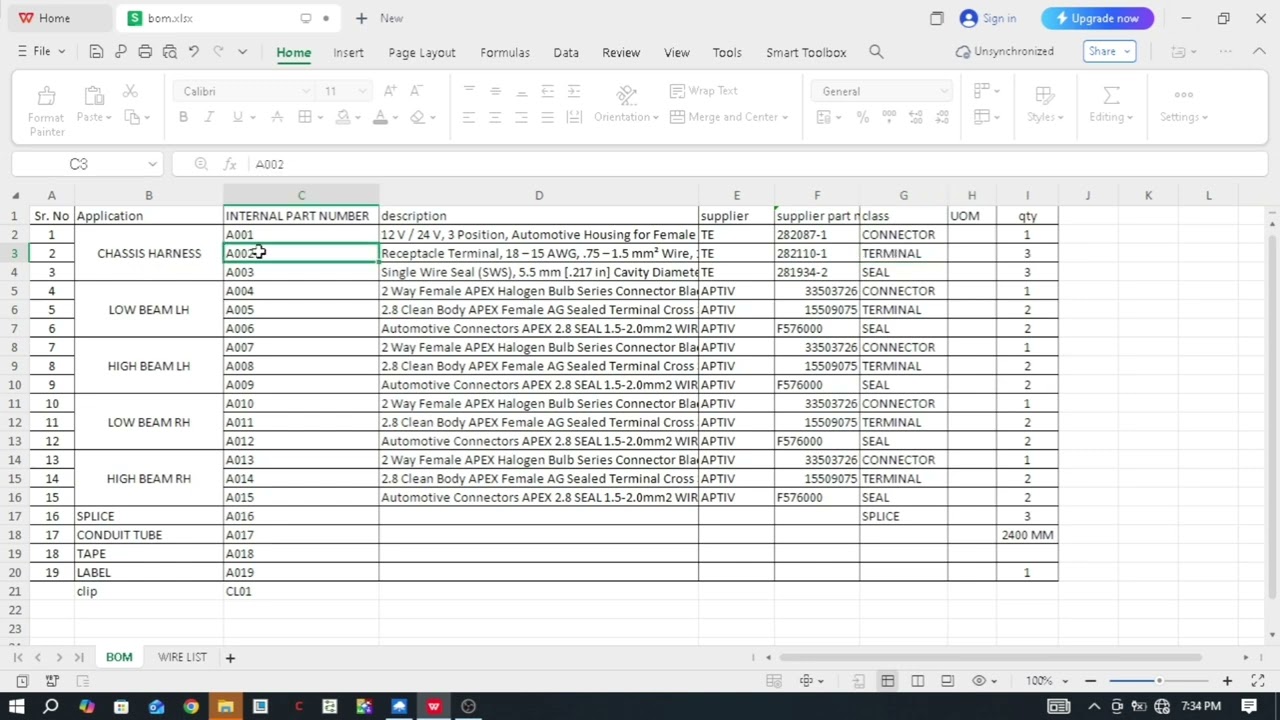Screen dimensions: 1280x720
Task: Toggle Underline formatting
Action: [x=237, y=117]
